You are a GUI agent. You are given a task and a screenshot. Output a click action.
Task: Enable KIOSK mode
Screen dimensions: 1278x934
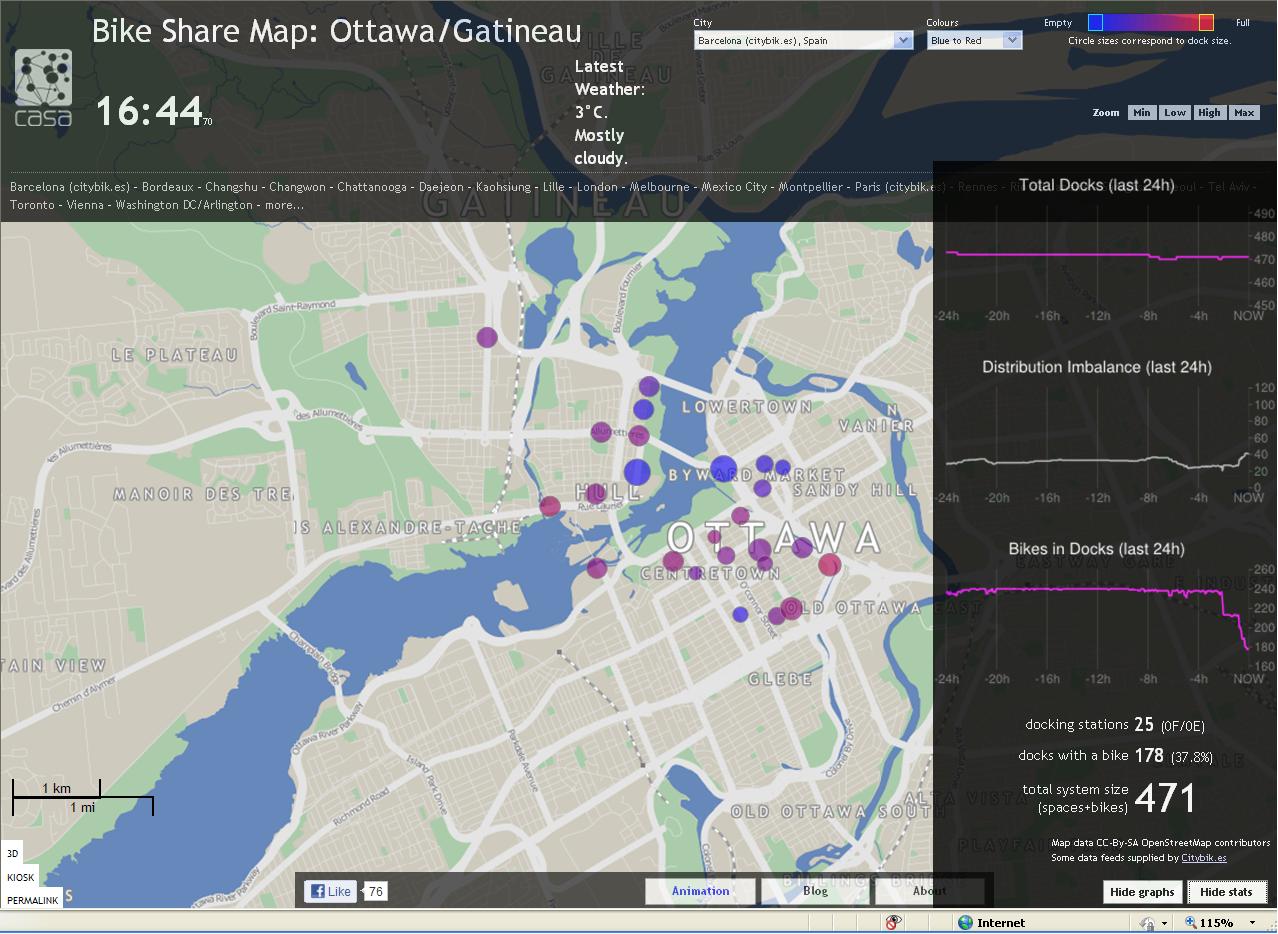19,877
